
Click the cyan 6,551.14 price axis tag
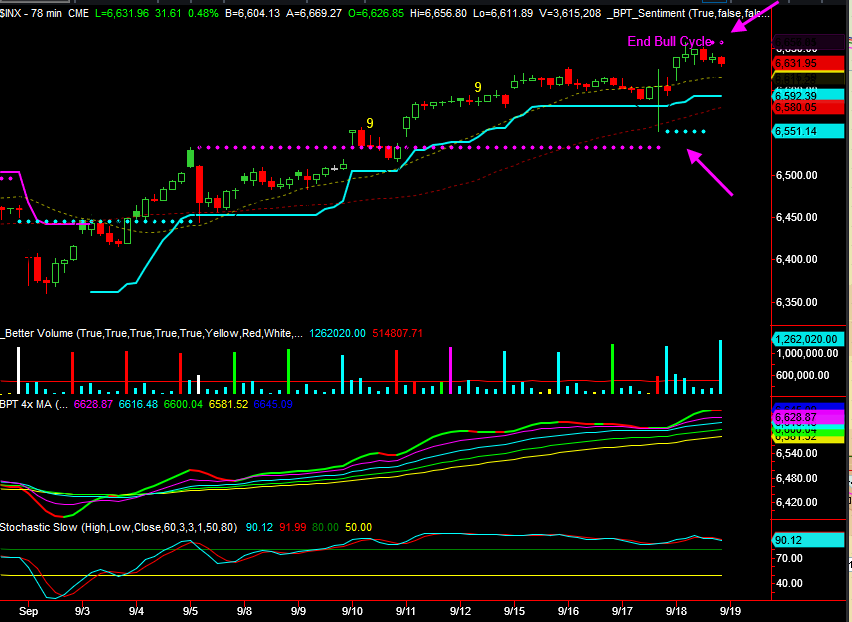click(x=809, y=131)
